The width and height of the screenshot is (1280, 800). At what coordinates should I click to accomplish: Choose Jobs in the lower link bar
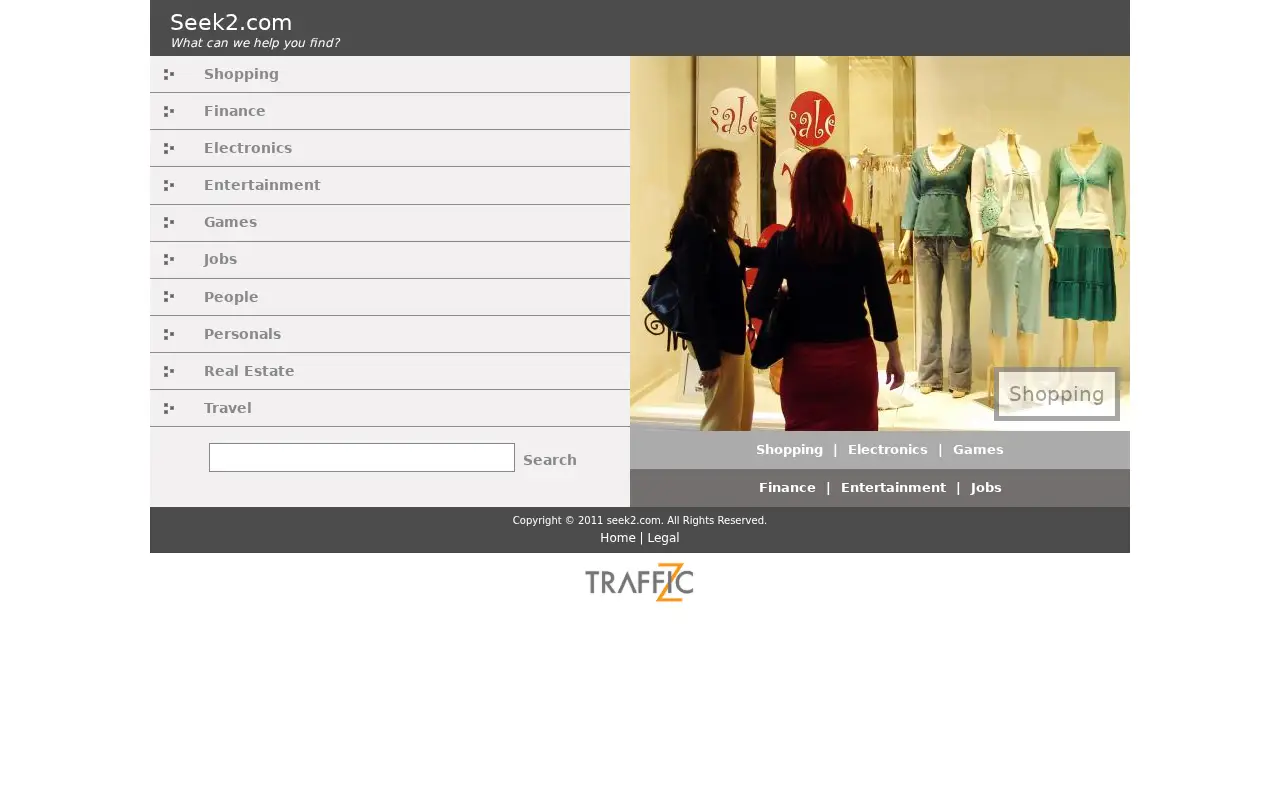tap(986, 488)
